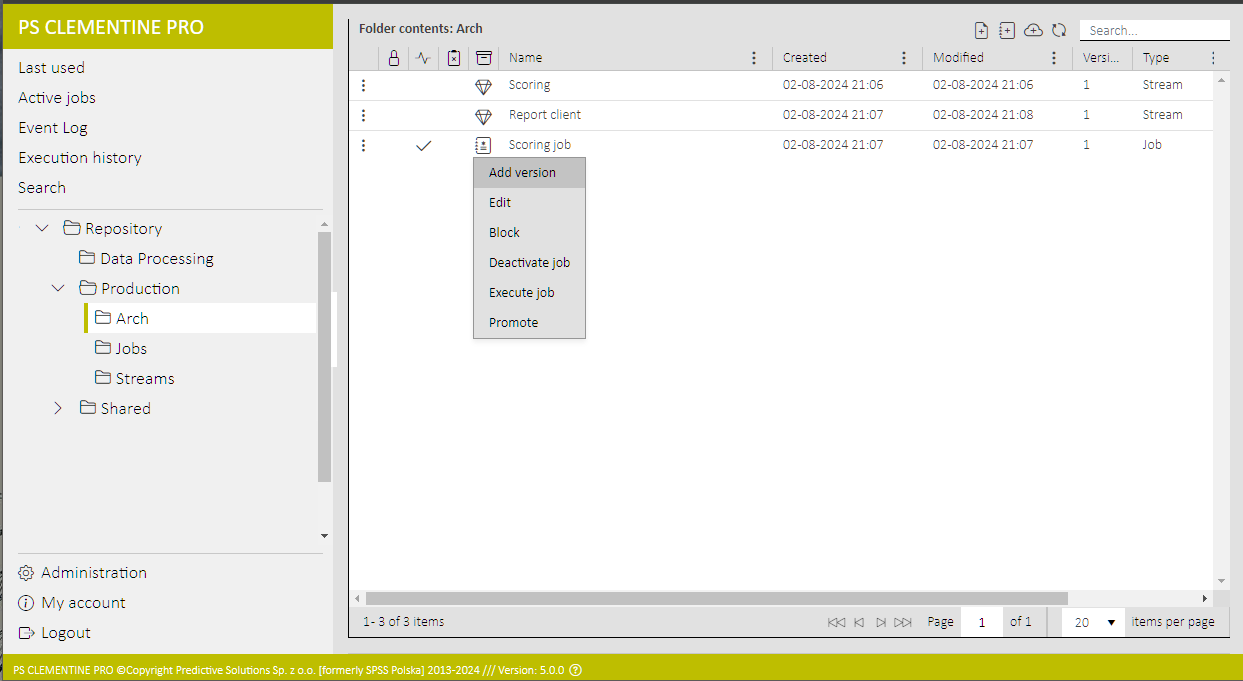1243x681 pixels.
Task: Open the row actions menu for Scoring
Action: (x=363, y=86)
